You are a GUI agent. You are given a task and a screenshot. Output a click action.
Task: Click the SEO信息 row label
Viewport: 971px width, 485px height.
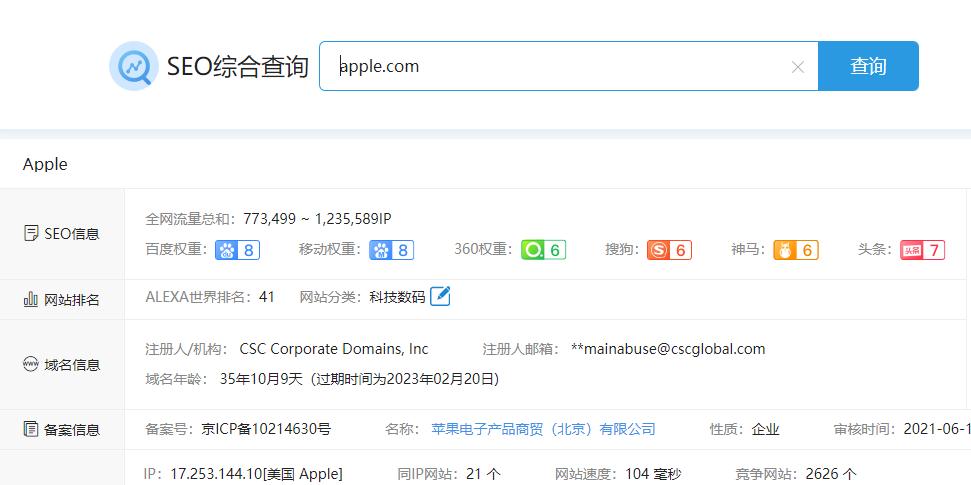72,234
